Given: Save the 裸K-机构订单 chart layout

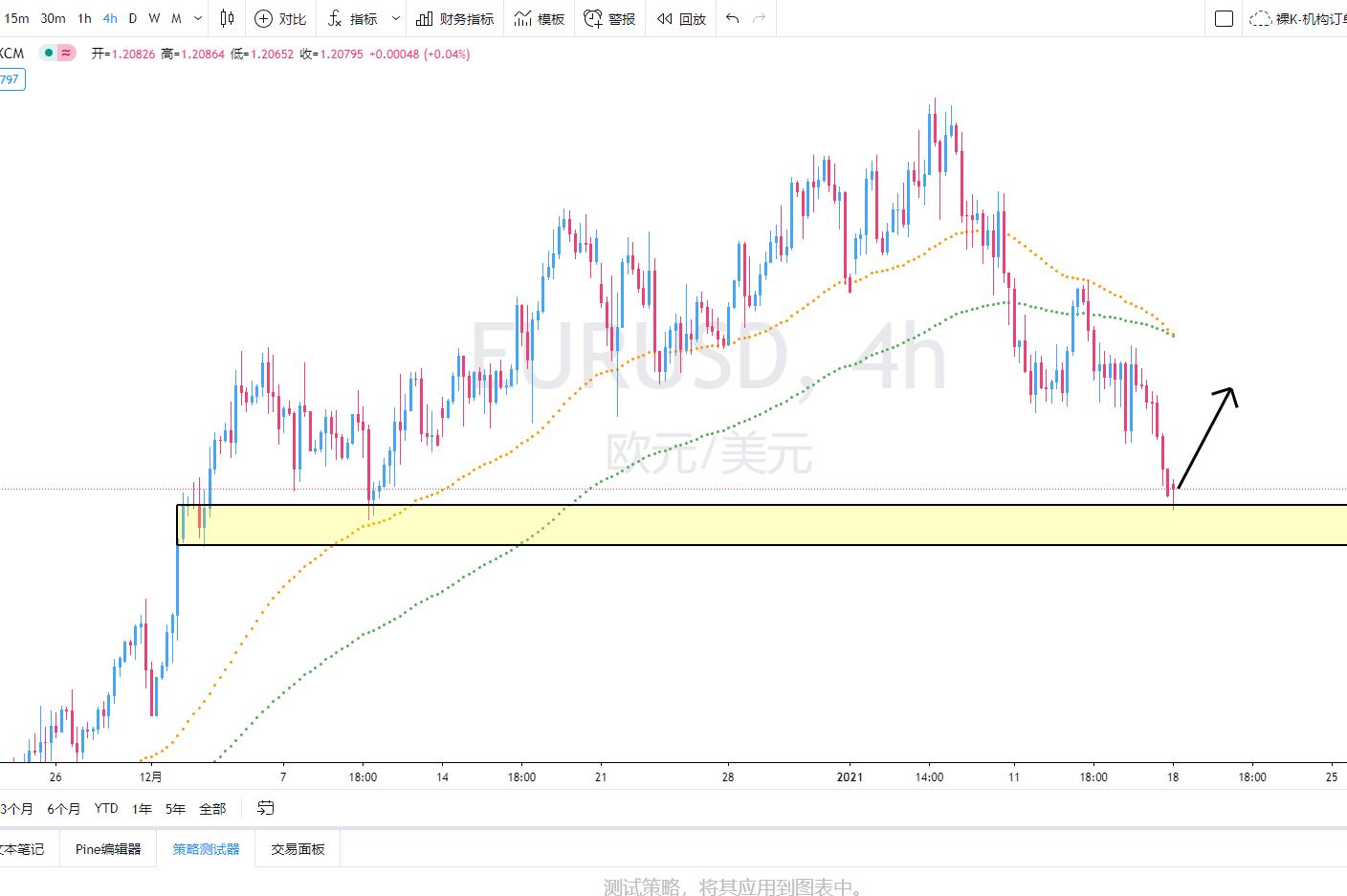Looking at the screenshot, I should [1297, 18].
